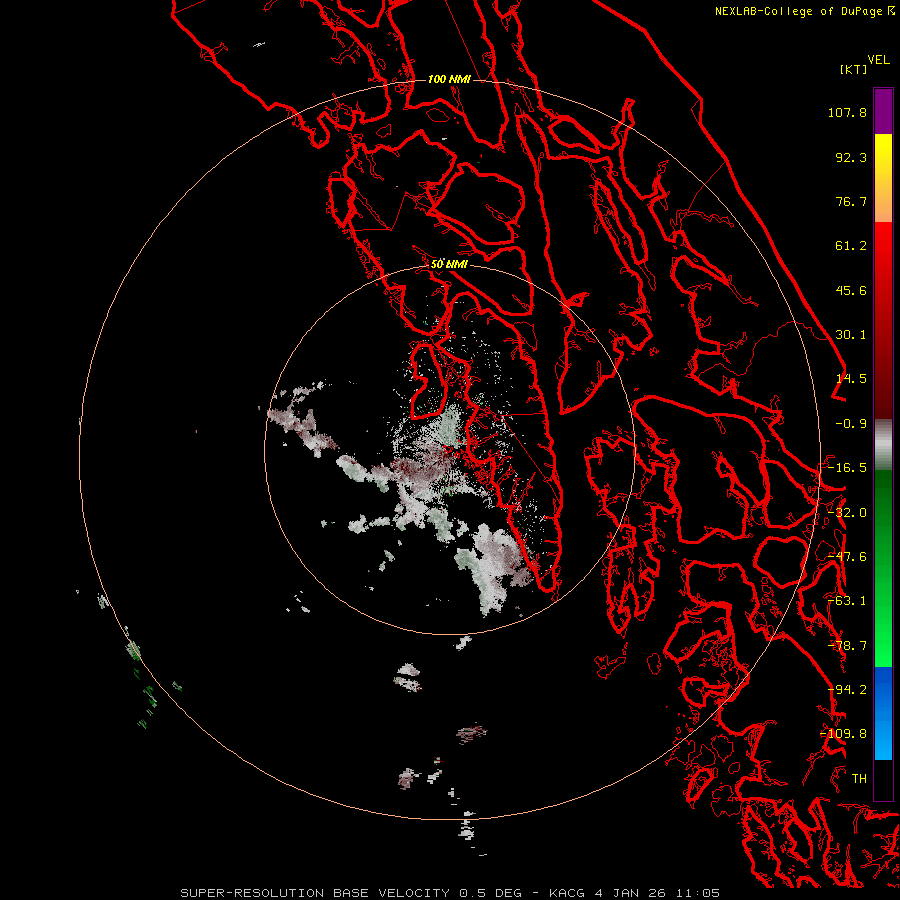This screenshot has height=900, width=900.
Task: Click the [KT] units label
Action: click(x=854, y=69)
